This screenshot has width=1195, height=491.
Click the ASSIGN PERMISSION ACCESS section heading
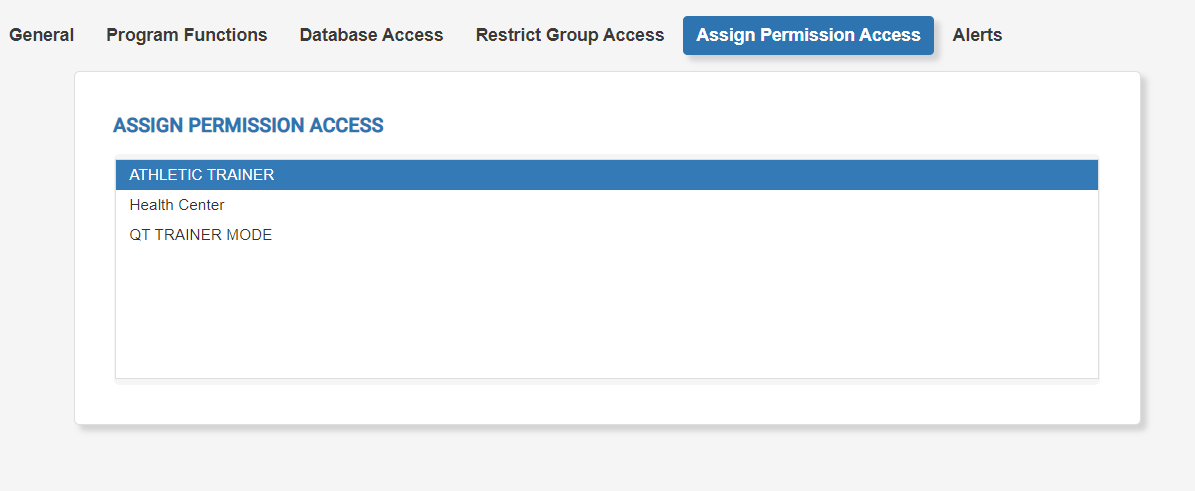(x=248, y=126)
